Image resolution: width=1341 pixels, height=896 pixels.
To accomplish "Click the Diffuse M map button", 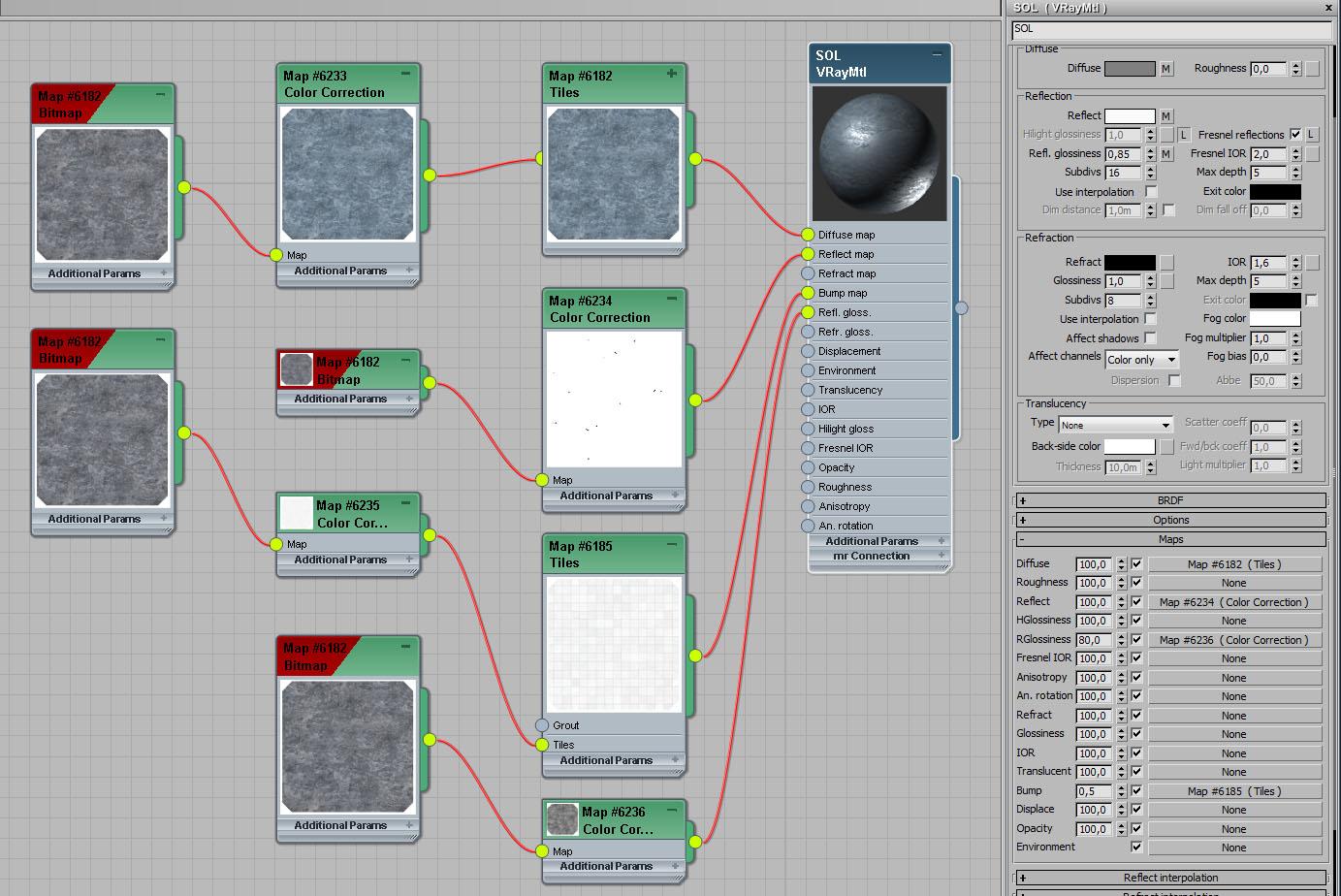I will (1166, 69).
